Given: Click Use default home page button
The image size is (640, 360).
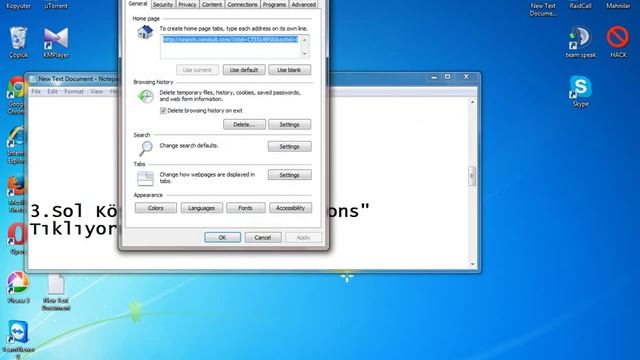Looking at the screenshot, I should pyautogui.click(x=244, y=70).
